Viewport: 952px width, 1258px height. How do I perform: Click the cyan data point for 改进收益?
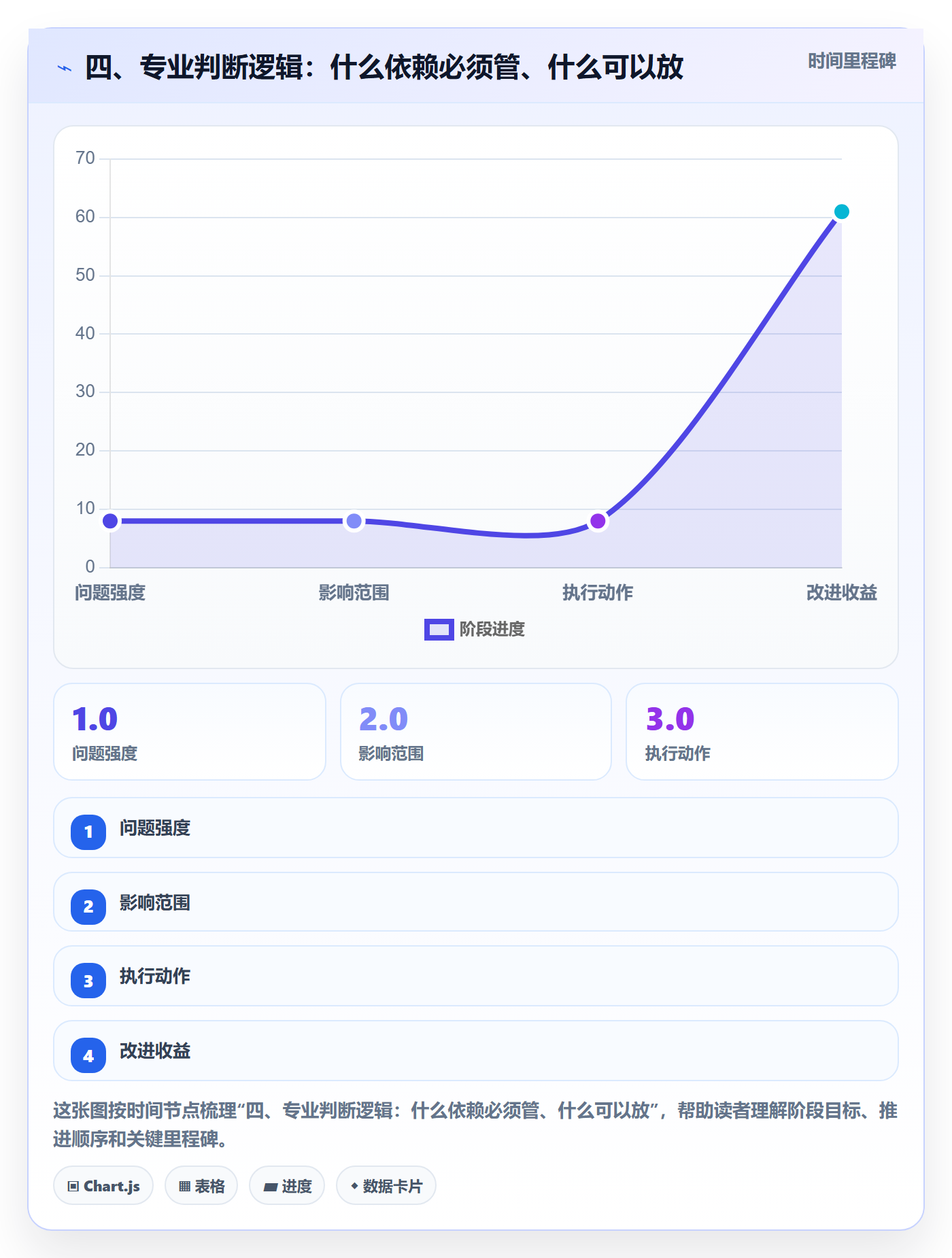point(841,212)
